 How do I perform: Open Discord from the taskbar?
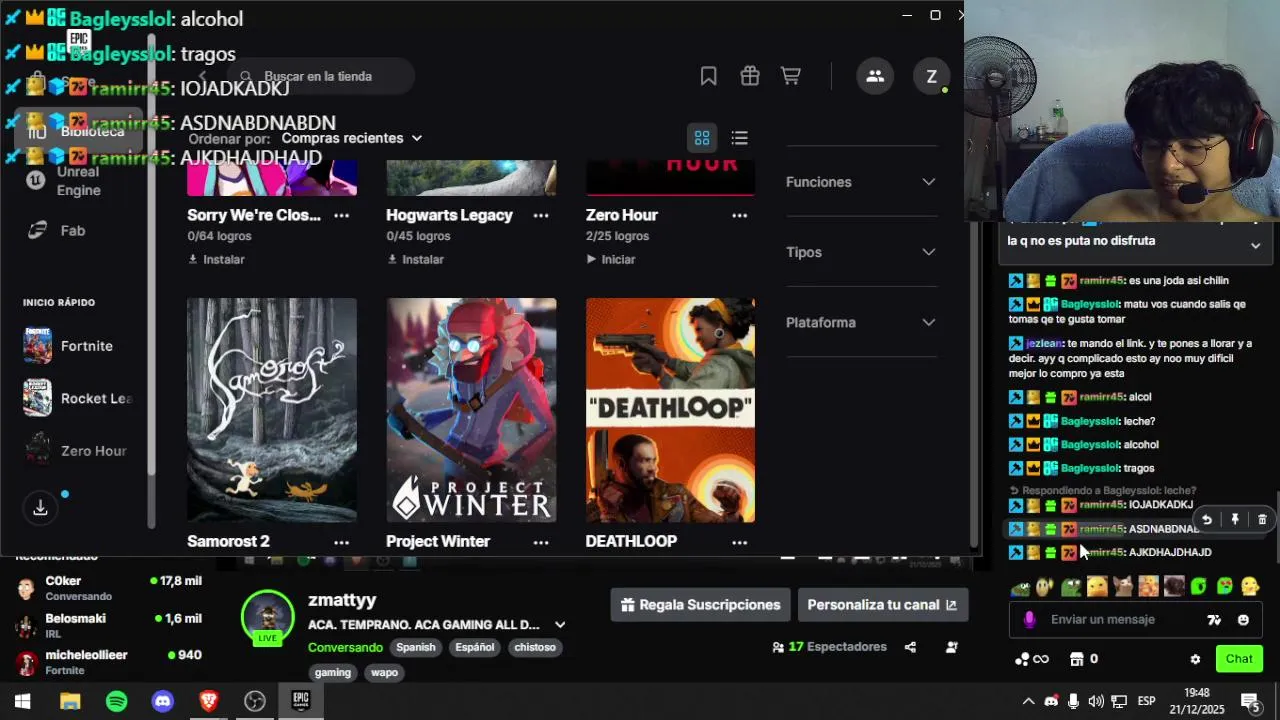162,701
